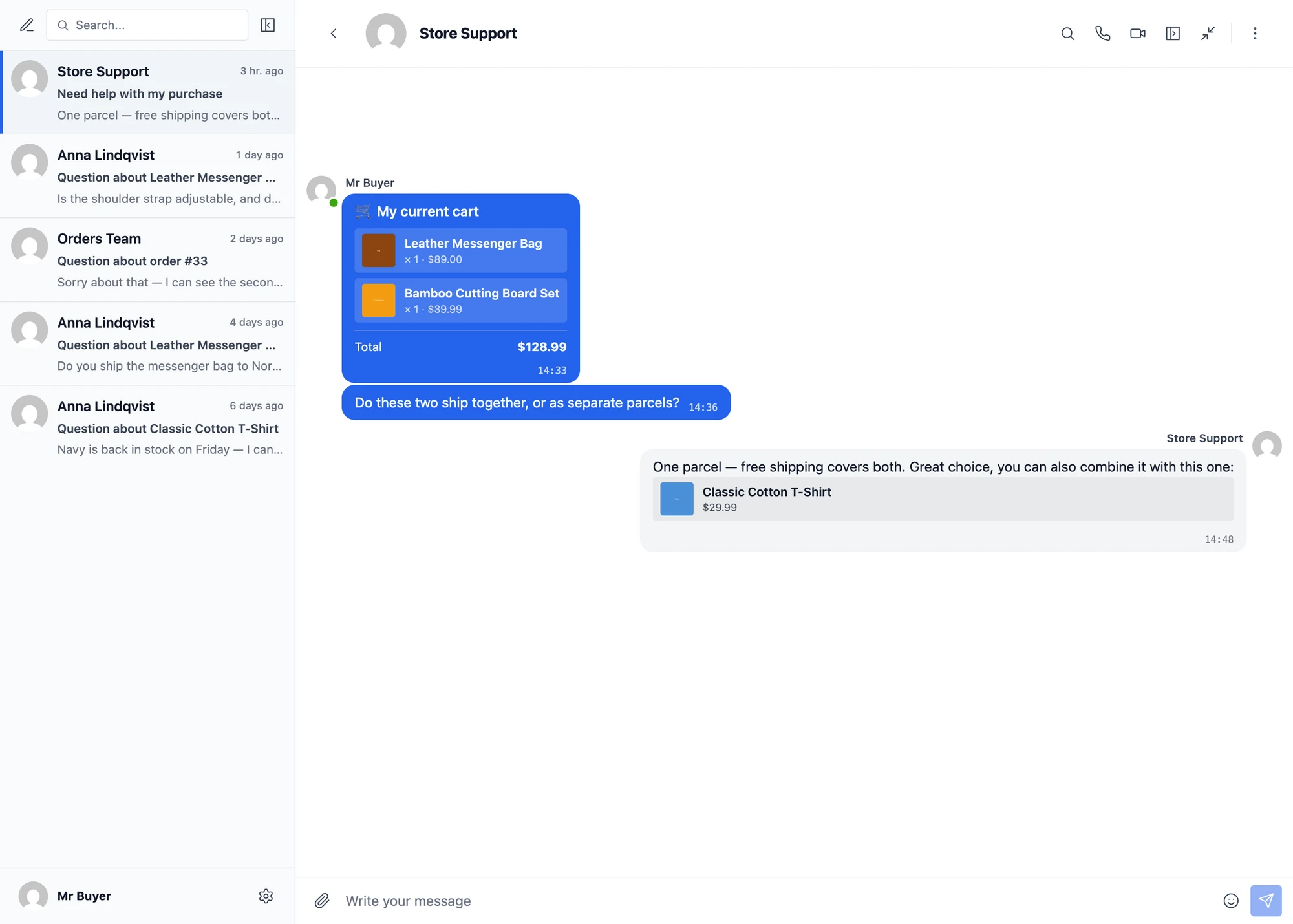Click the Bamboo Cutting Board Set cart item
The width and height of the screenshot is (1293, 924).
tap(460, 300)
